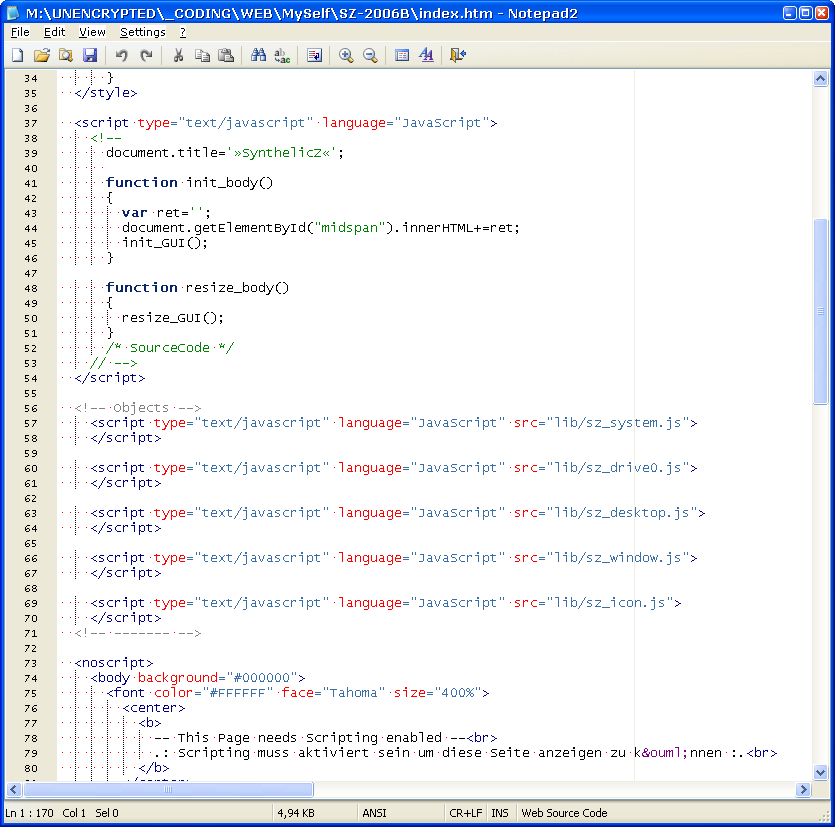The width and height of the screenshot is (835, 827).
Task: Click the "Ln 1 : 170" status bar entry
Action: [29, 813]
